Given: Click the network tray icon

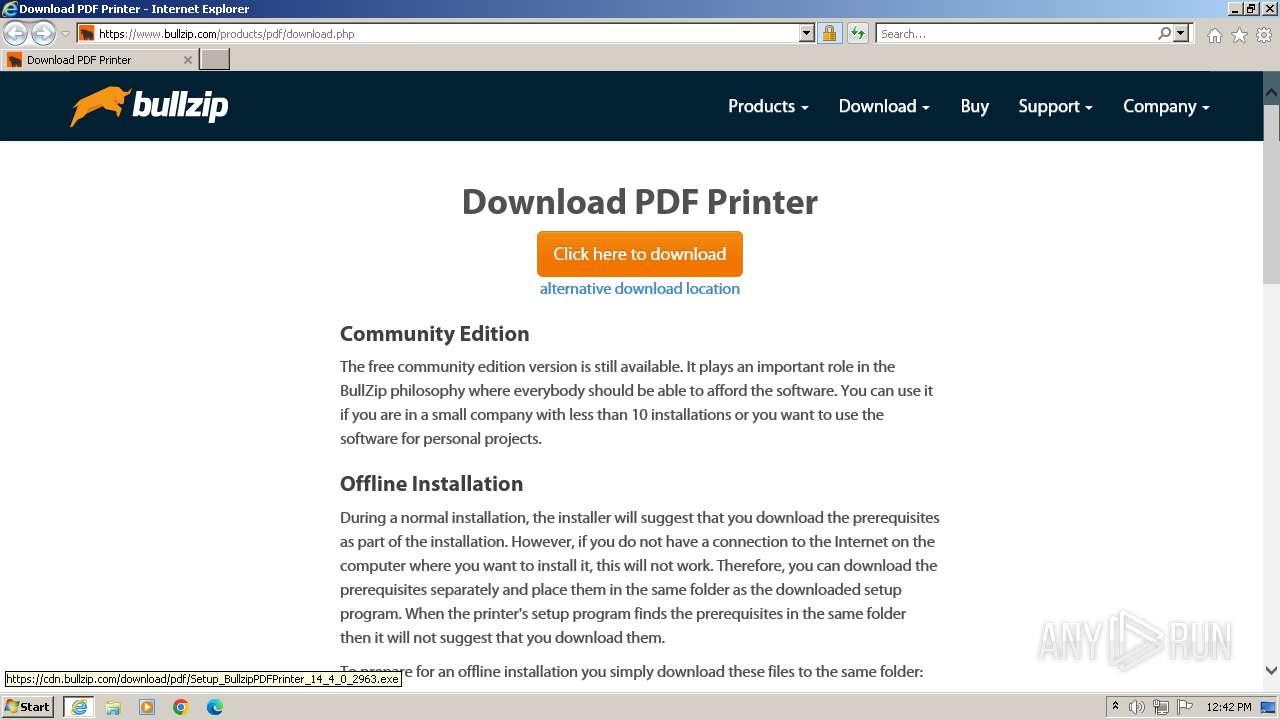Looking at the screenshot, I should click(x=1161, y=707).
